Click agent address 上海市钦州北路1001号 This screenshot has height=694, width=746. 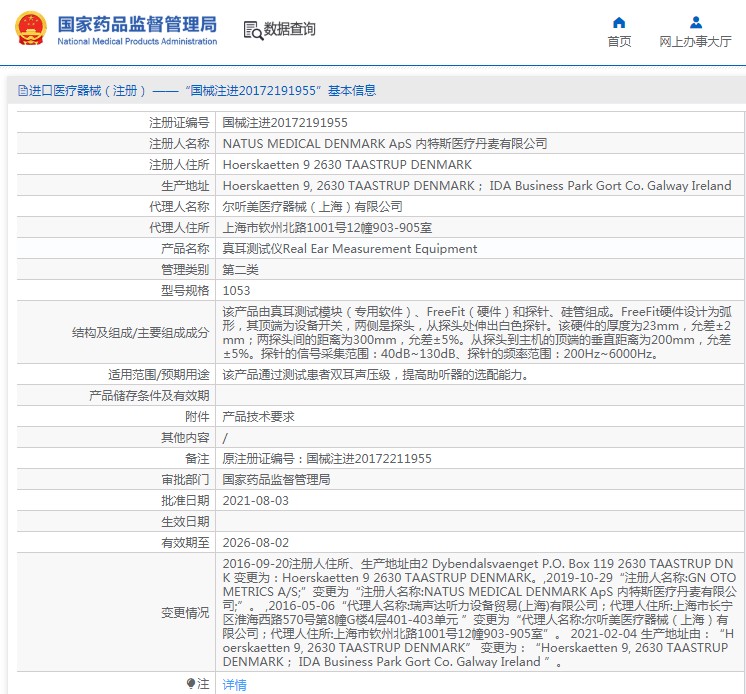coord(327,227)
